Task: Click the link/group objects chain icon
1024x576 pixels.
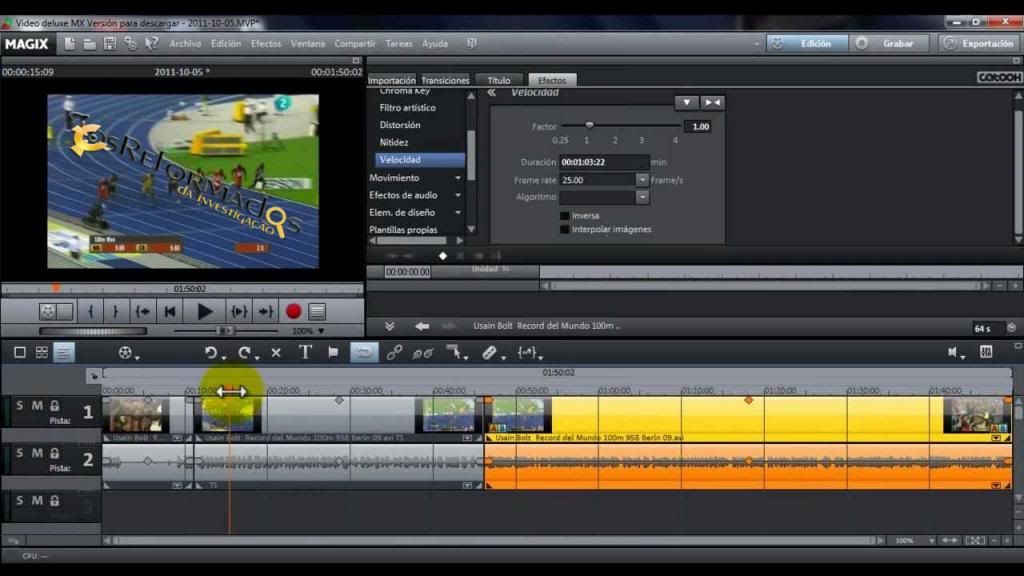Action: [394, 352]
